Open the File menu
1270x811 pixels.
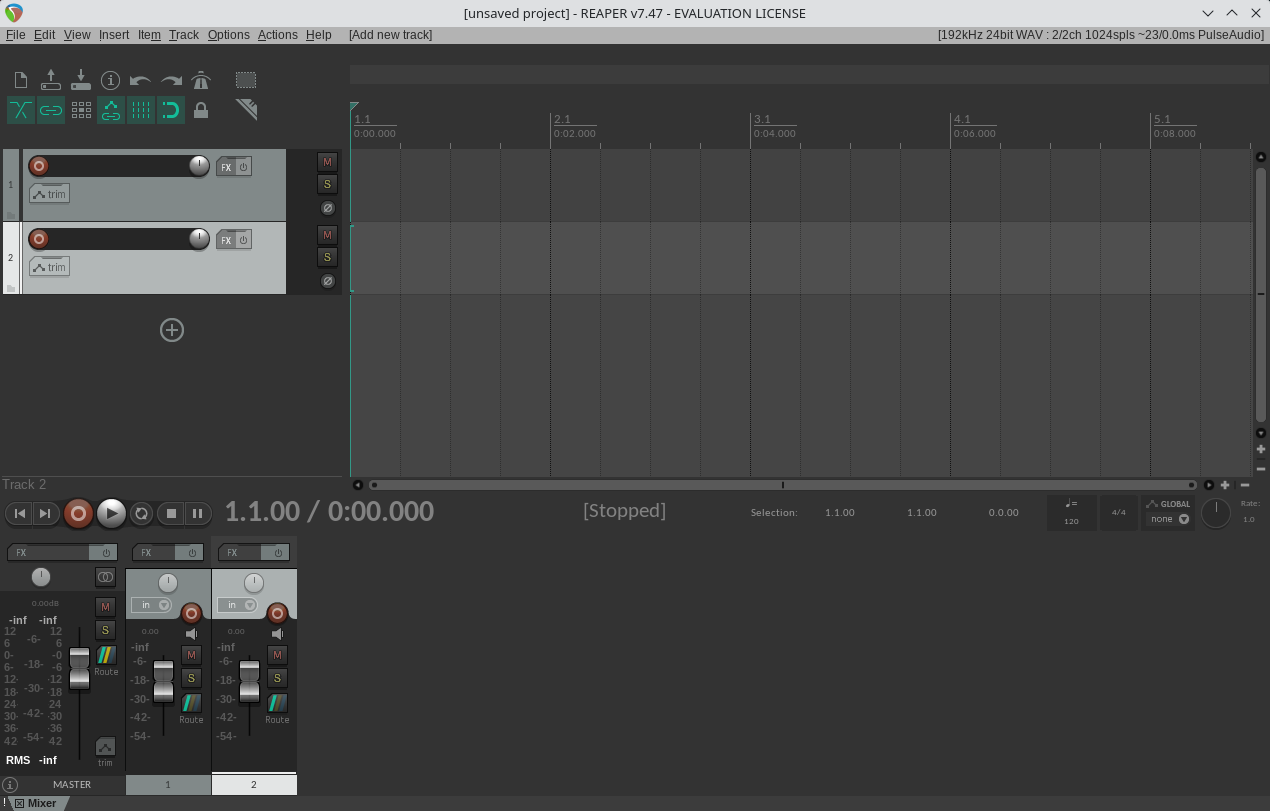tap(16, 34)
